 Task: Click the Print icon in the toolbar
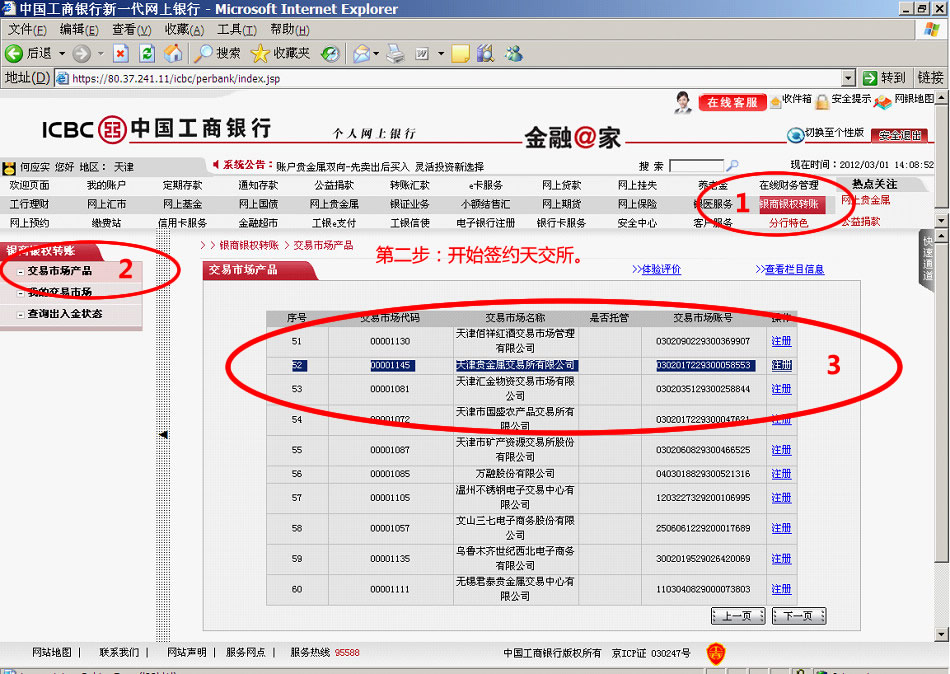point(396,54)
